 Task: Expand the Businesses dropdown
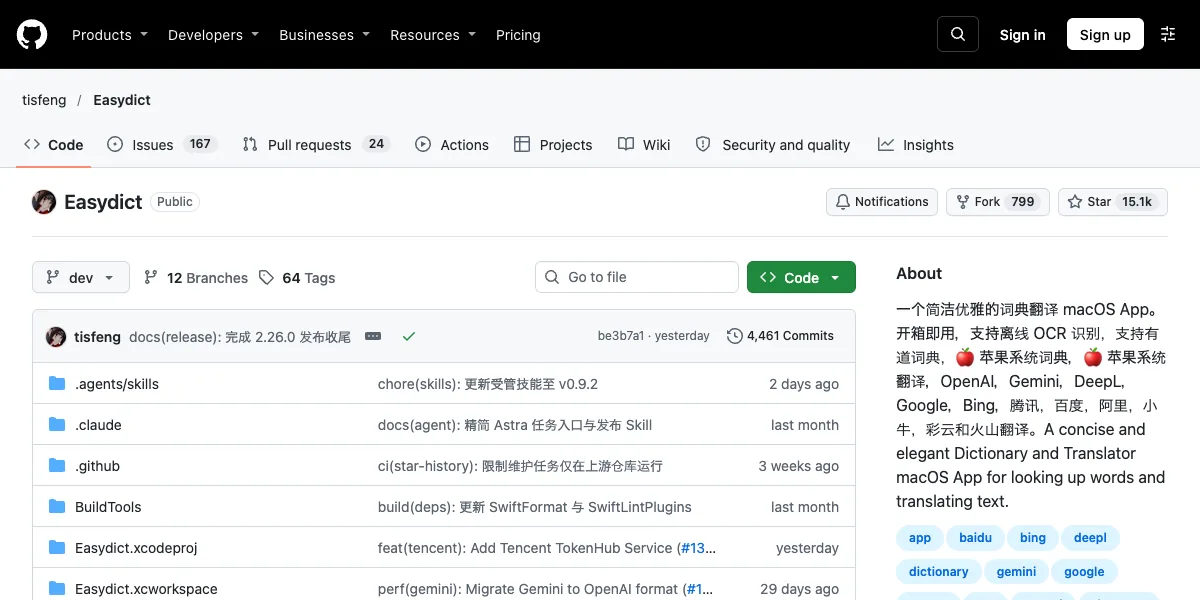(x=324, y=35)
